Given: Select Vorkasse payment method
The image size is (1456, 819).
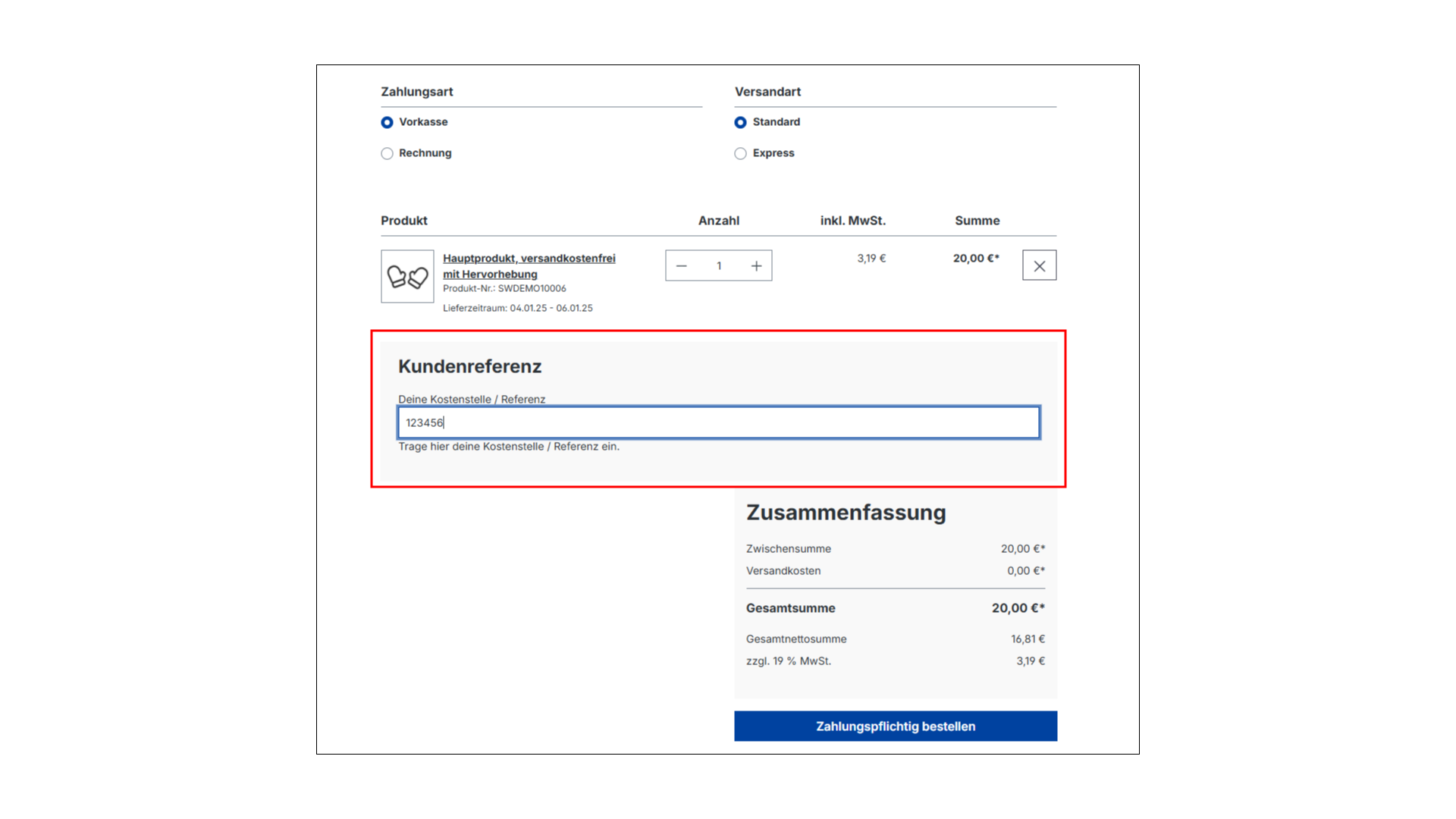Looking at the screenshot, I should point(388,123).
